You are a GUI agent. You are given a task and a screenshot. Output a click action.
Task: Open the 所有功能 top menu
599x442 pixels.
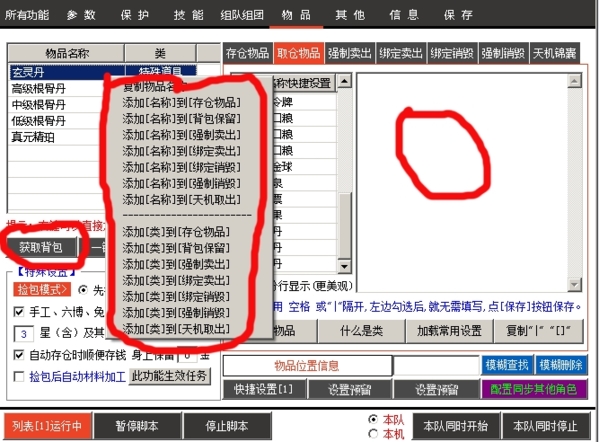point(27,15)
